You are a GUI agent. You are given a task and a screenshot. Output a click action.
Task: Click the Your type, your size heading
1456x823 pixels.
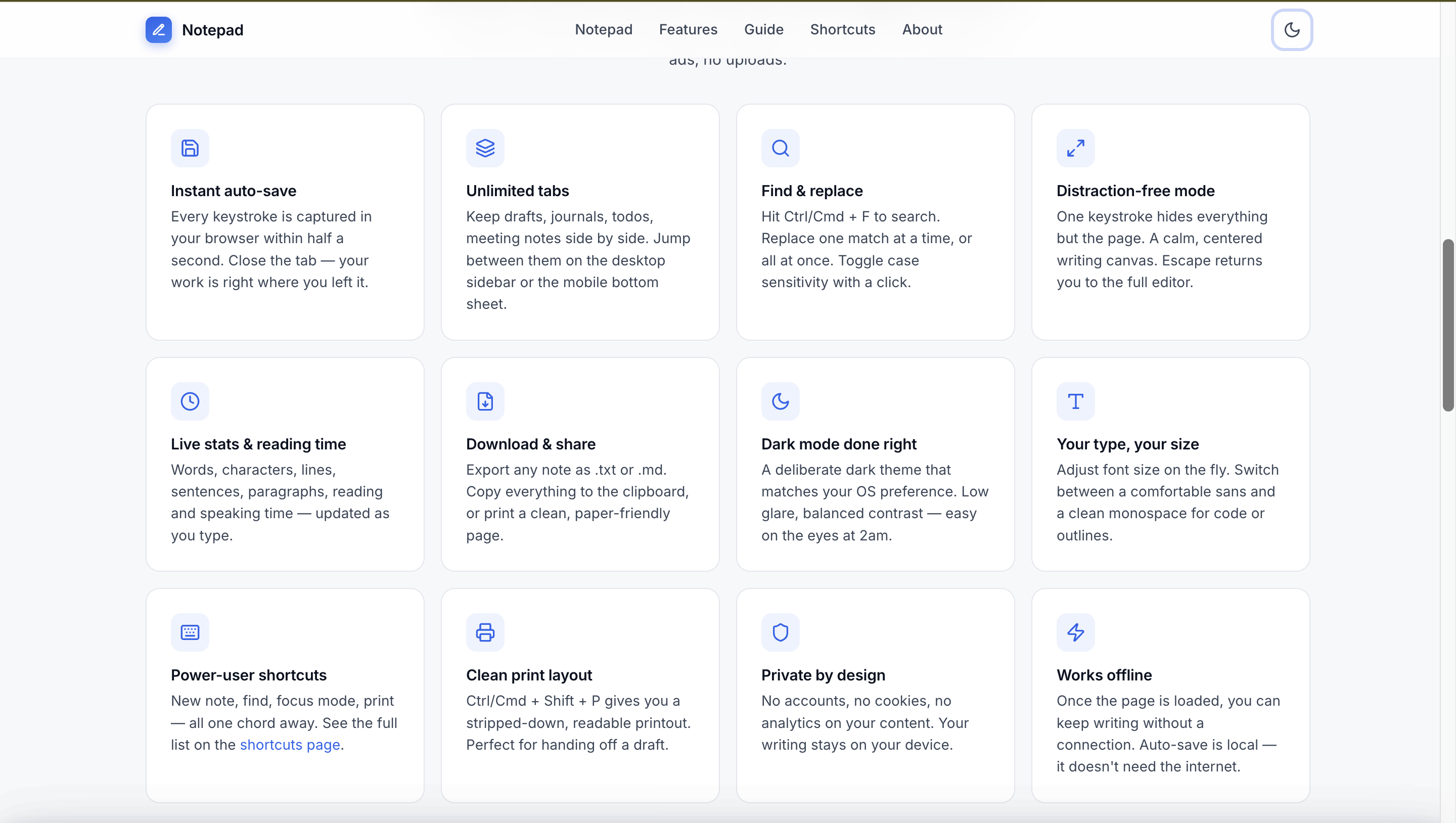(1127, 444)
